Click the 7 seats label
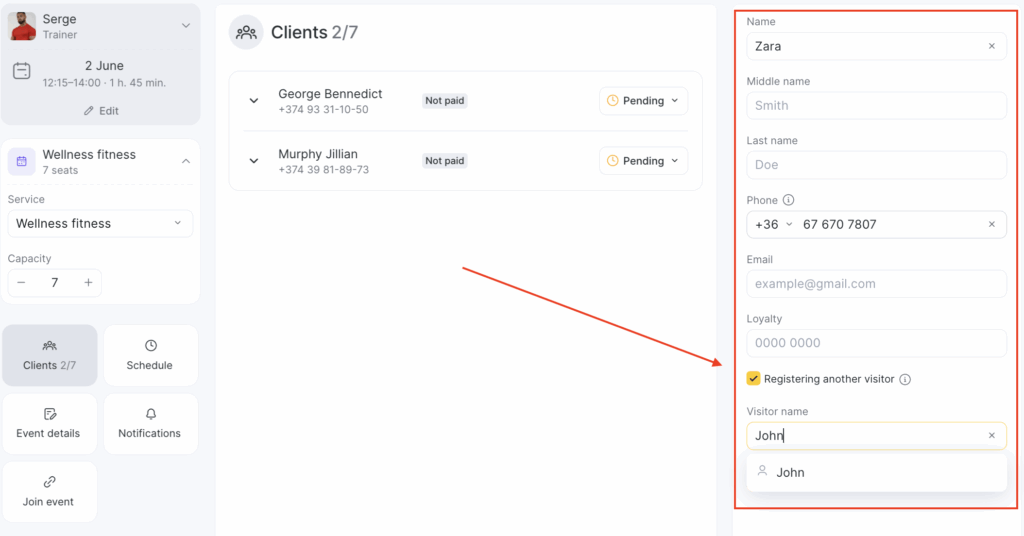1024x536 pixels. point(60,170)
